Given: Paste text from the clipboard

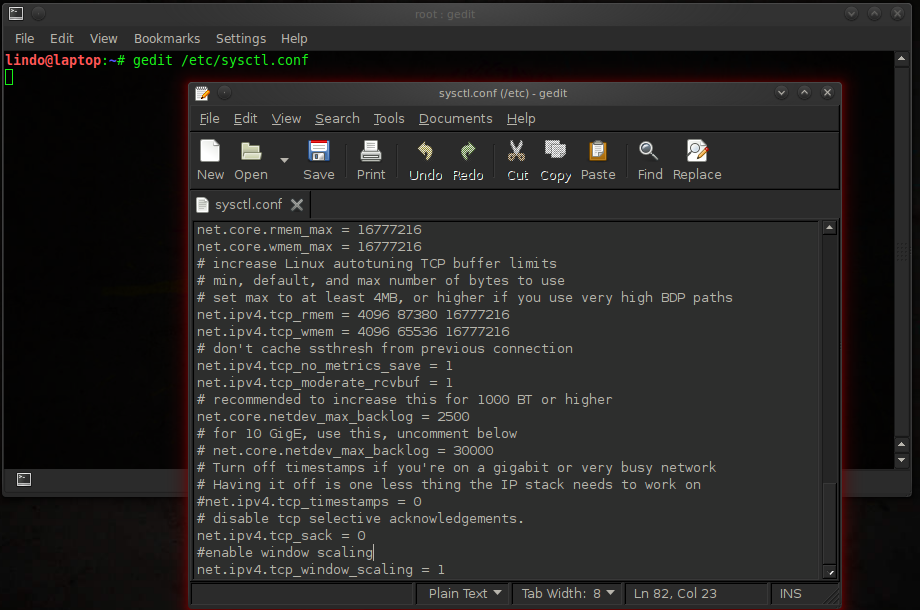Looking at the screenshot, I should point(597,160).
